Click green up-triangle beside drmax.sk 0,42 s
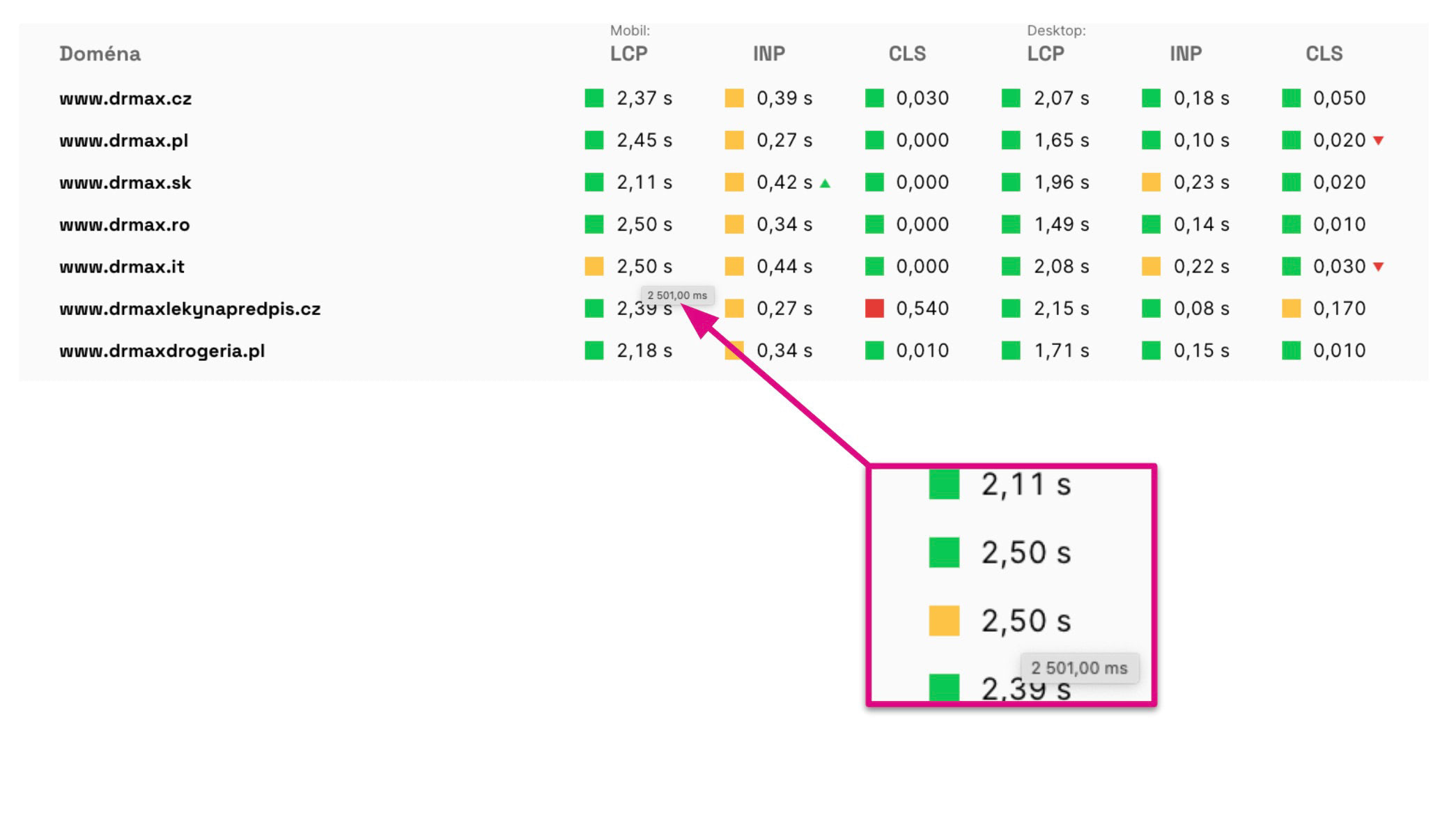 click(825, 183)
